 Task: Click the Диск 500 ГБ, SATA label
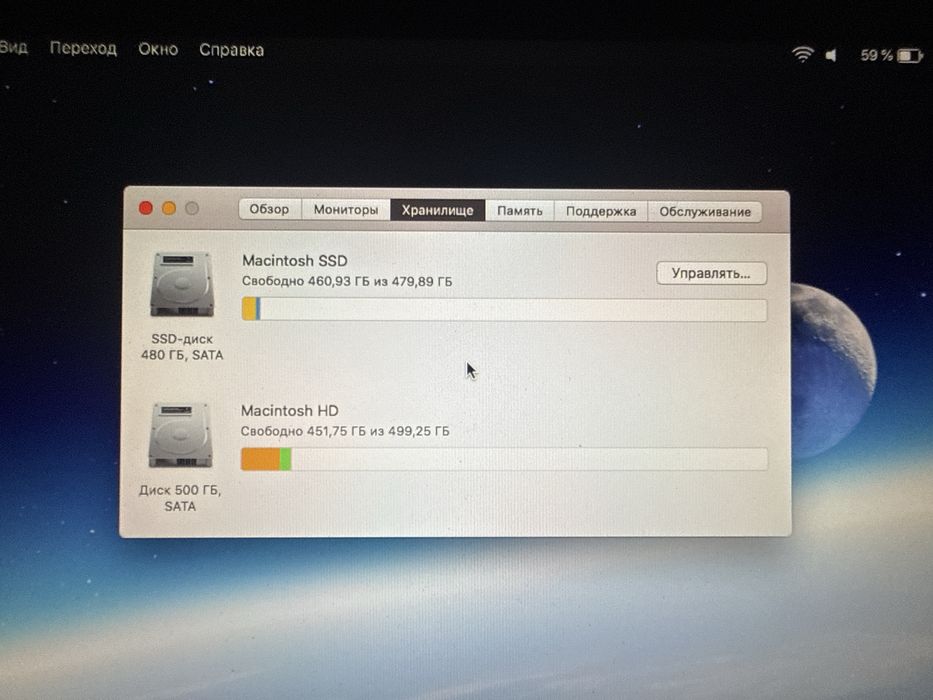(180, 498)
